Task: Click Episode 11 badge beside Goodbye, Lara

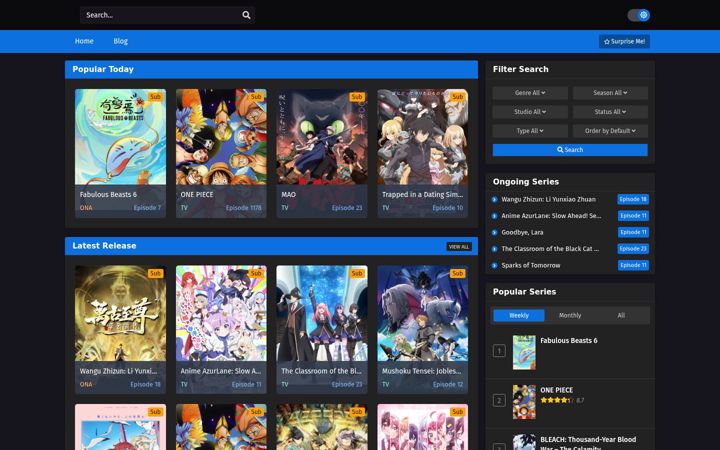Action: (x=633, y=232)
